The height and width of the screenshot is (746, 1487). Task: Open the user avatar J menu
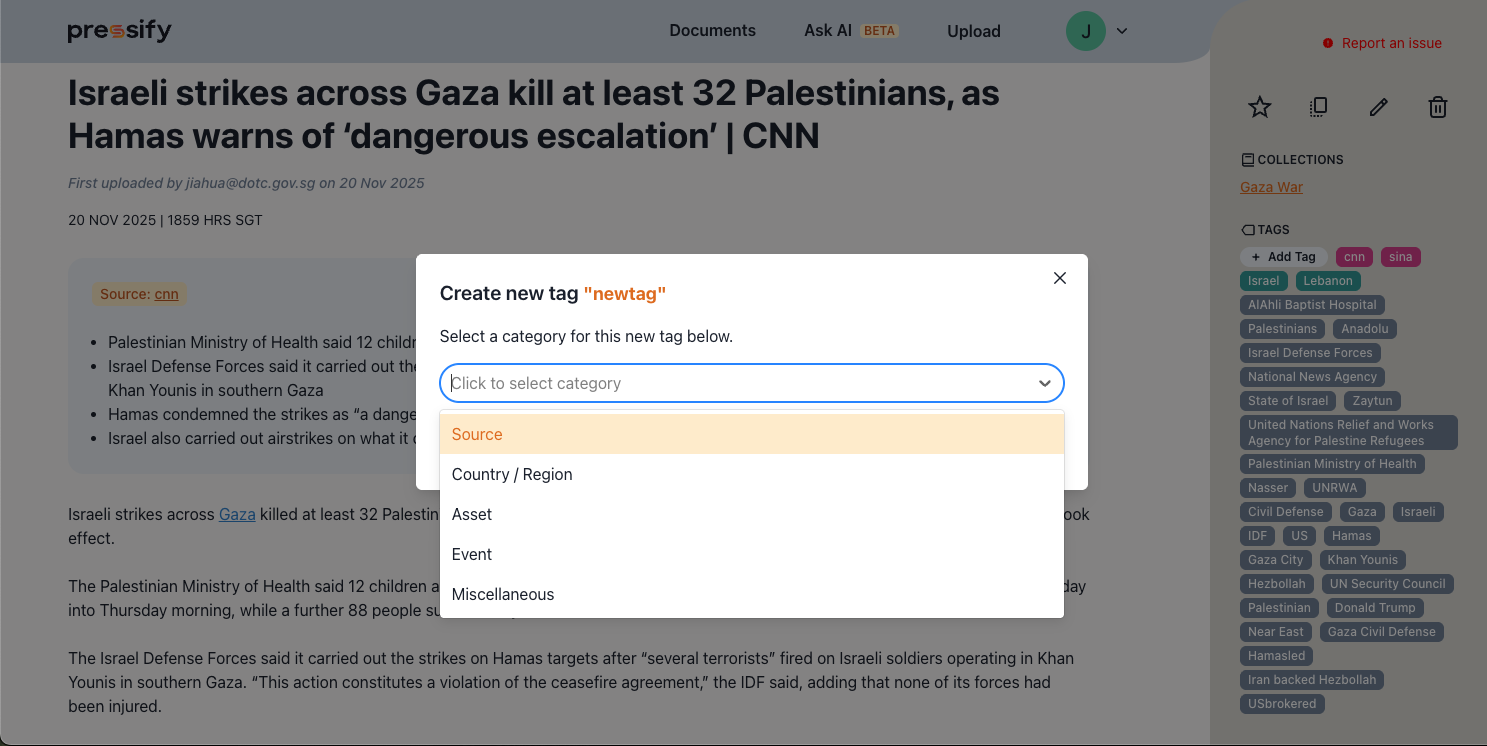(x=1085, y=31)
